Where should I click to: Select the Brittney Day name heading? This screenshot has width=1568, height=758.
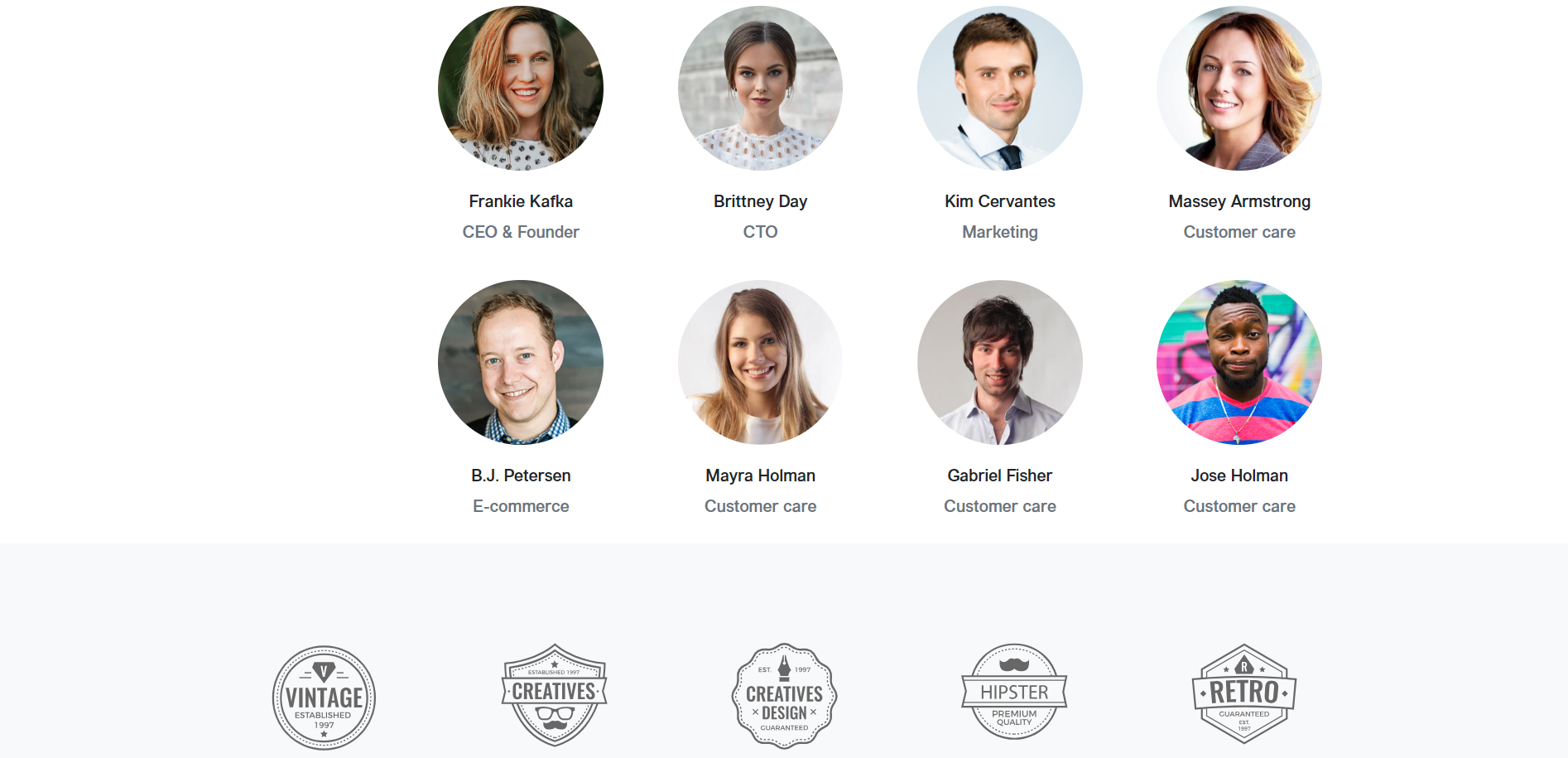pos(760,201)
